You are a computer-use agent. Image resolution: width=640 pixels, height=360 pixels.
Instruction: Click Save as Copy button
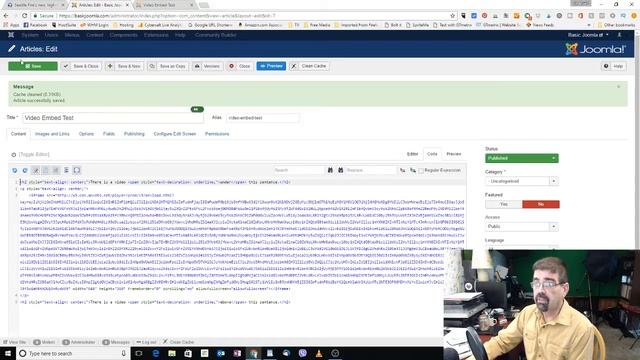tap(167, 66)
